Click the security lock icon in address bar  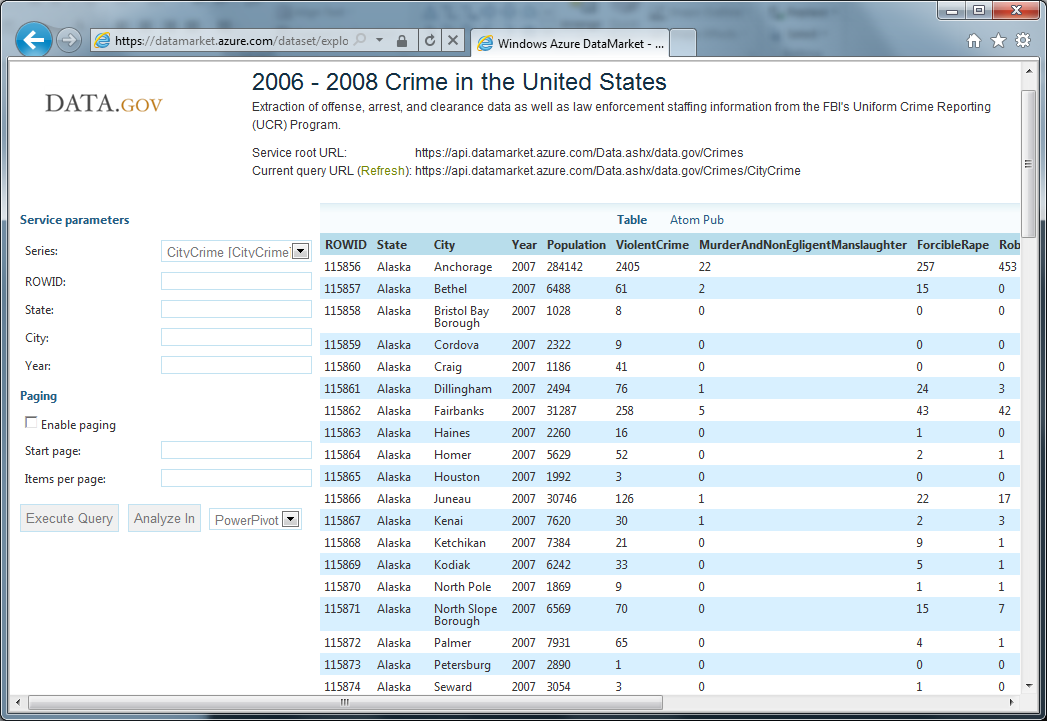[x=401, y=41]
